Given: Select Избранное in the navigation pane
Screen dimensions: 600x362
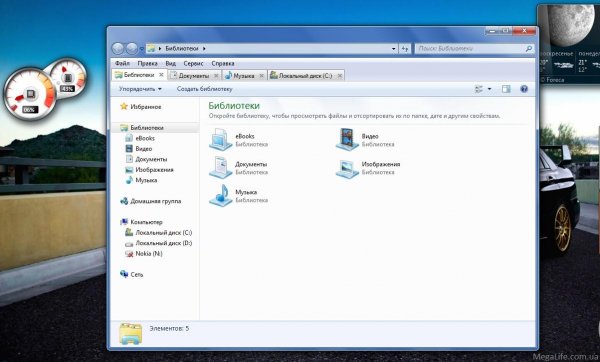Looking at the screenshot, I should coord(141,106).
